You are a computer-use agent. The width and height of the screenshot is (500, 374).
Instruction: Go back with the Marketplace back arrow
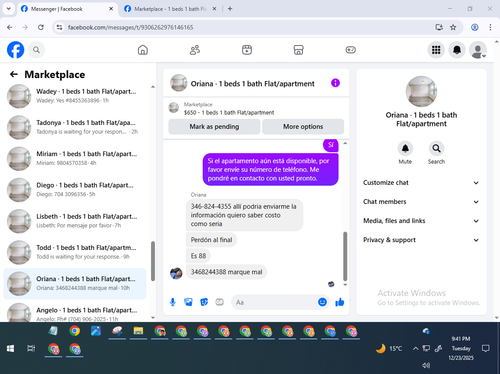click(x=14, y=74)
